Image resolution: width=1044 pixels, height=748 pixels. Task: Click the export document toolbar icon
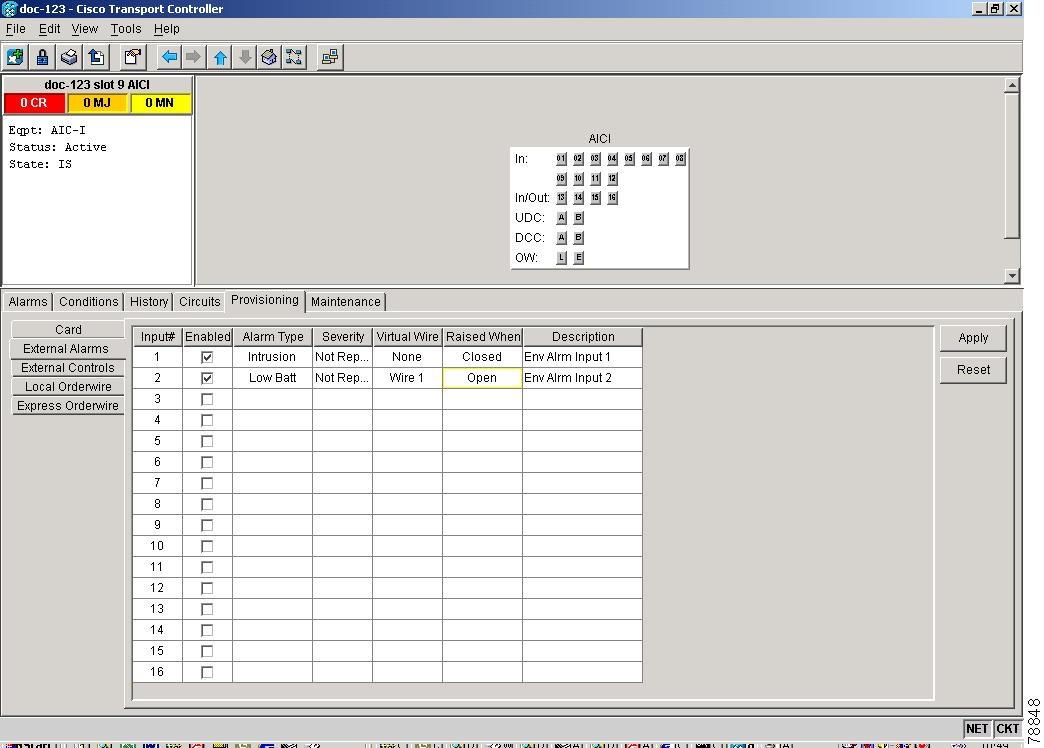tap(97, 57)
